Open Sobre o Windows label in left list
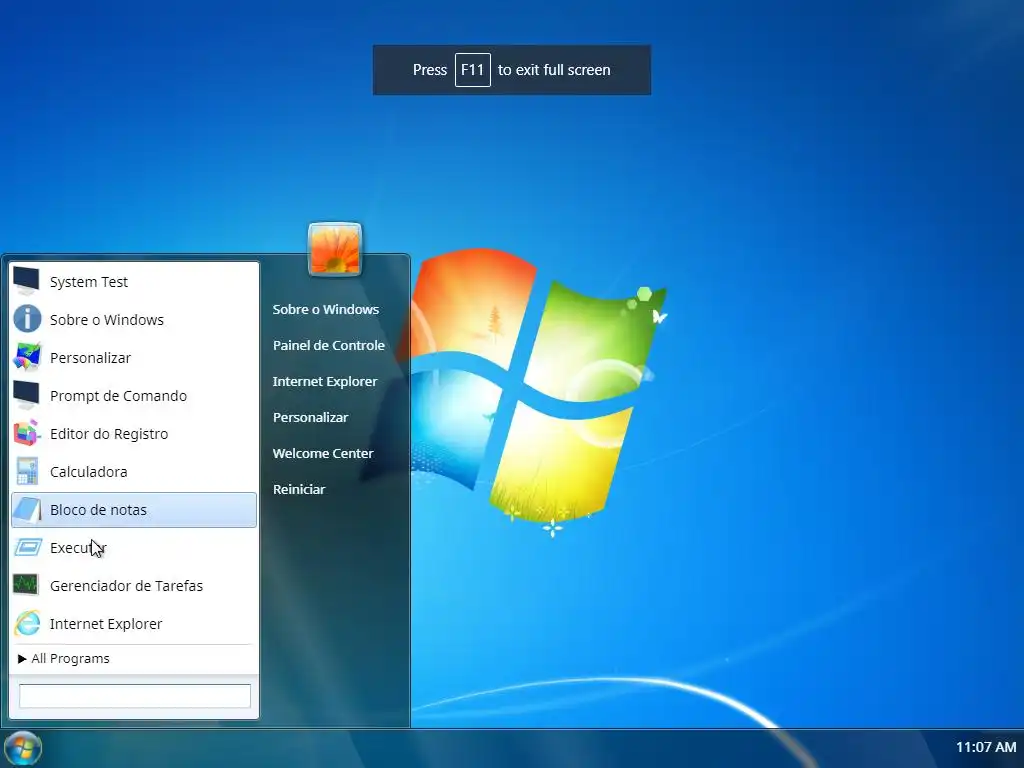 (x=106, y=320)
